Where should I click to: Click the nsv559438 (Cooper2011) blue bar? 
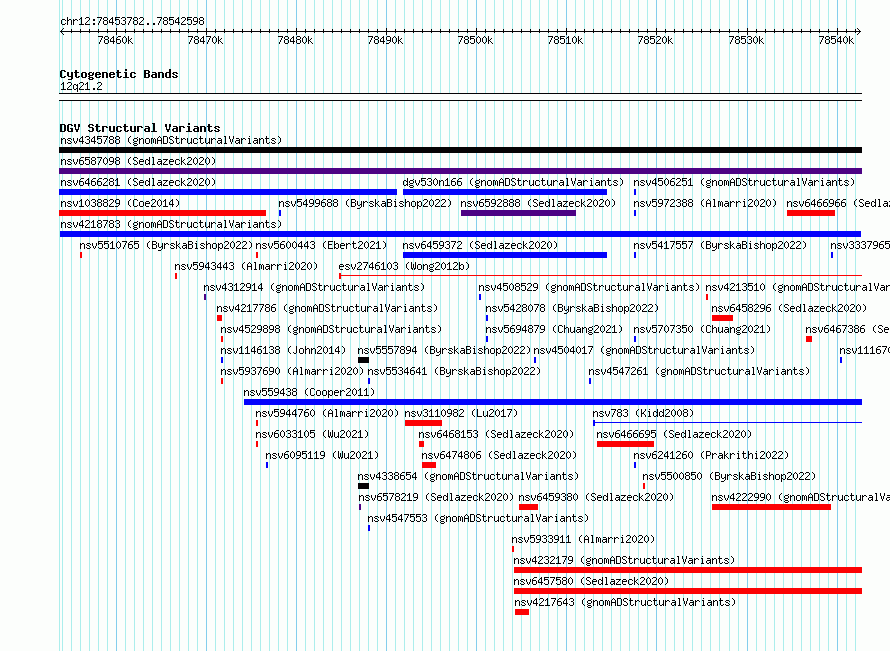(x=553, y=402)
